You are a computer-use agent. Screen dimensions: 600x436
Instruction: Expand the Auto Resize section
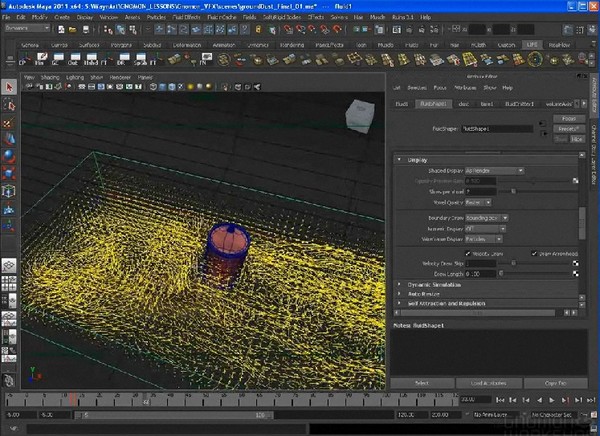coord(399,294)
